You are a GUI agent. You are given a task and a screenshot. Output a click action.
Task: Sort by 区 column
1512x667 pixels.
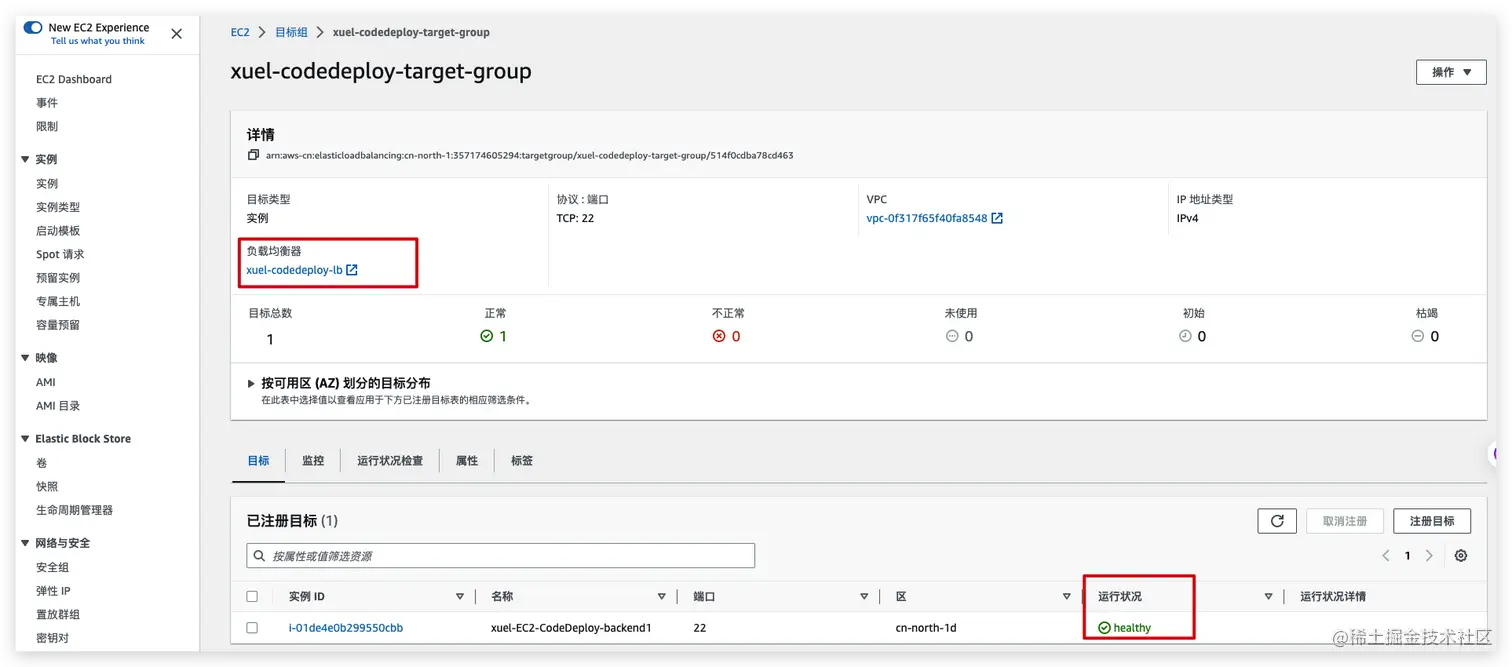[1066, 597]
